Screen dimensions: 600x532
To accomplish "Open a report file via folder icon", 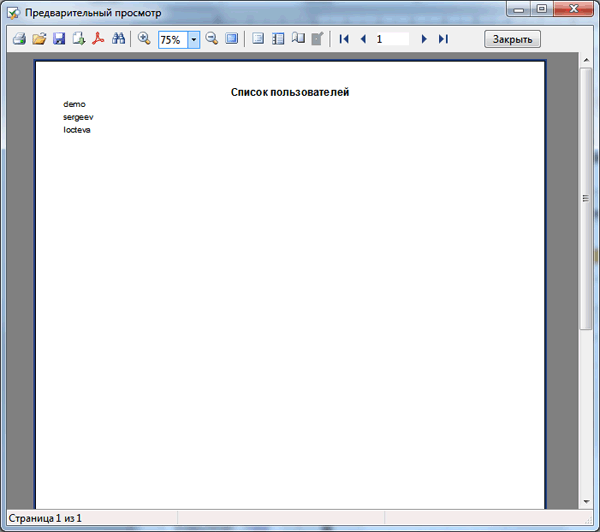I will (x=39, y=39).
